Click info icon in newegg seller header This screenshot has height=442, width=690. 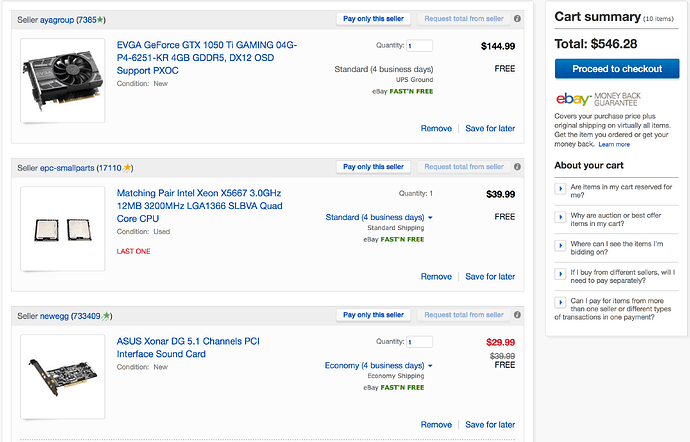click(518, 315)
